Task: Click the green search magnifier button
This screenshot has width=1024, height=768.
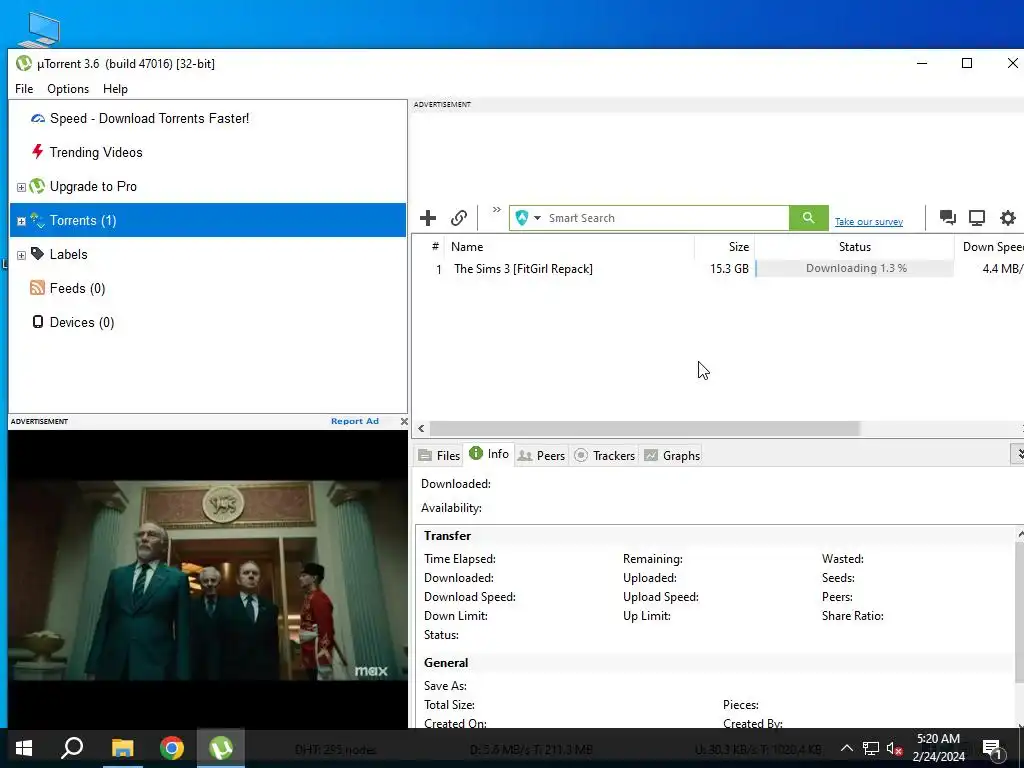Action: 808,218
